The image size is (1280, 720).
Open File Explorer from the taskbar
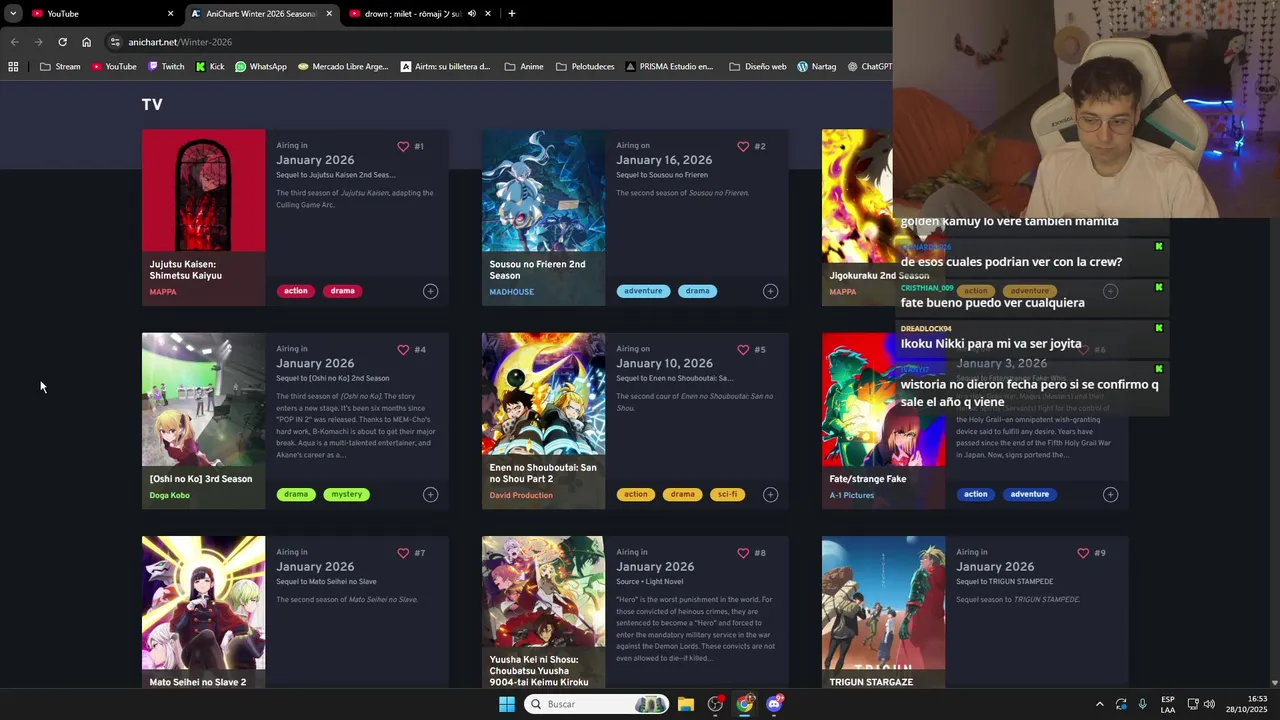(x=686, y=704)
